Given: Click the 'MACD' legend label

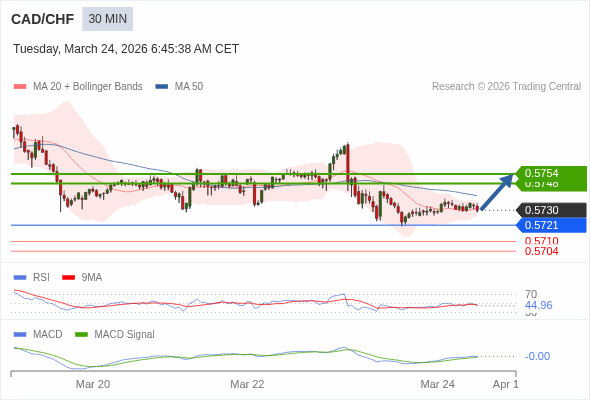Looking at the screenshot, I should 48,335.
